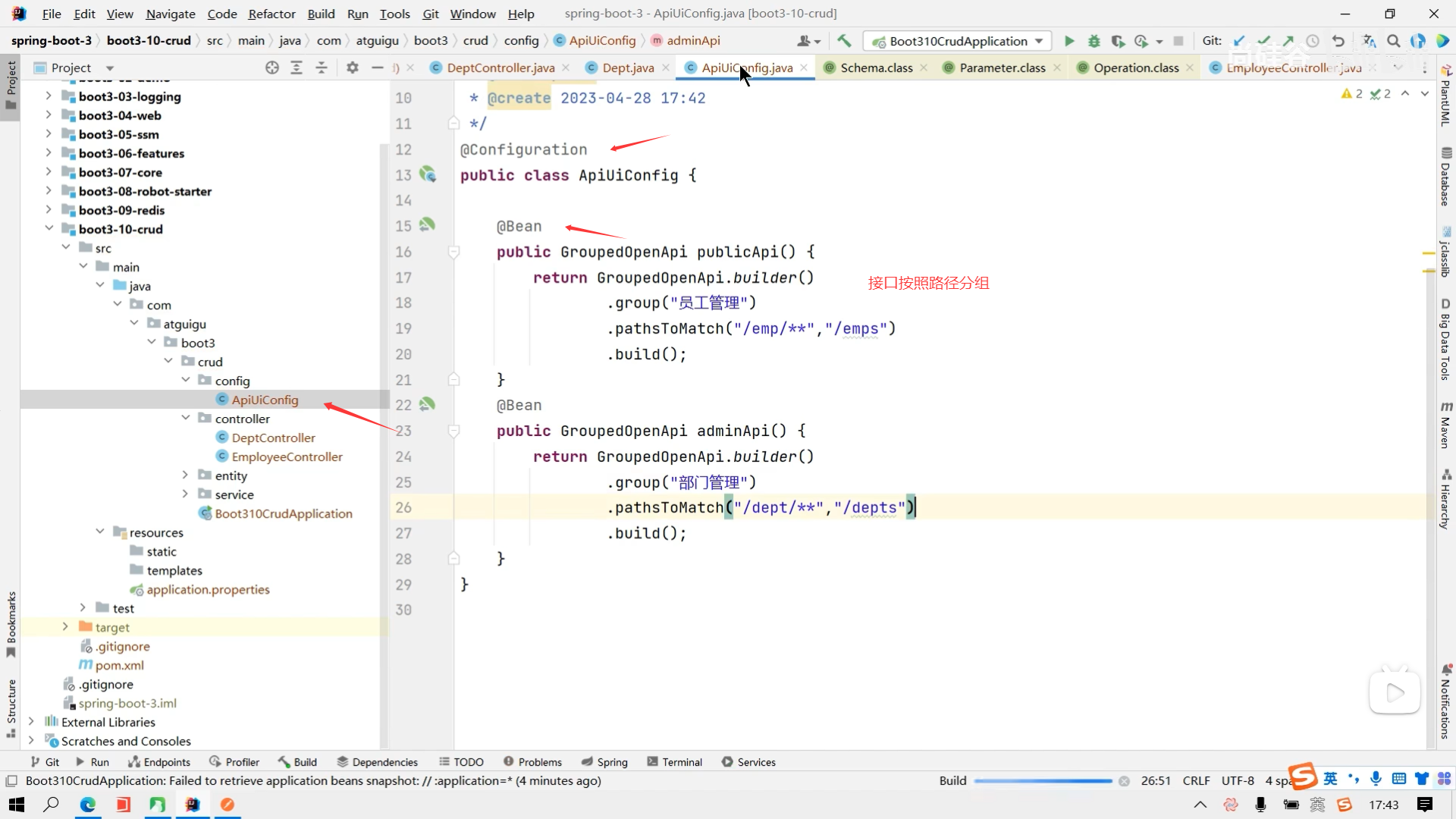Click Select Opened File target icon
The height and width of the screenshot is (819, 1456).
tap(272, 67)
